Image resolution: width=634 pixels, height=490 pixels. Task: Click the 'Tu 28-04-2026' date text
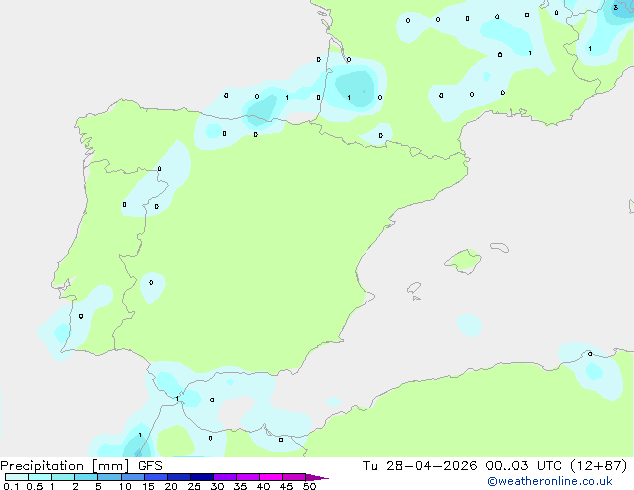tap(420, 466)
